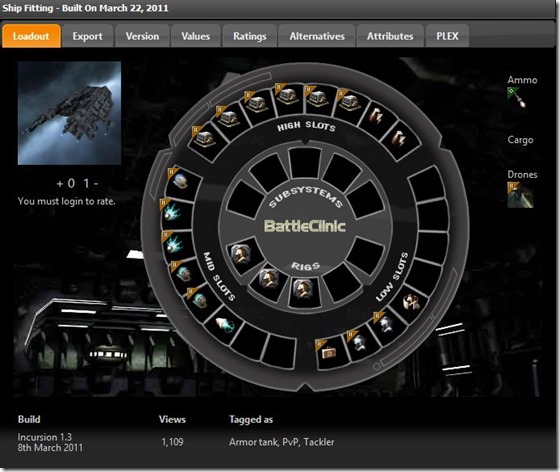This screenshot has height=472, width=560.
Task: Click the turret directly above the word SLOTS
Action: (x=316, y=97)
